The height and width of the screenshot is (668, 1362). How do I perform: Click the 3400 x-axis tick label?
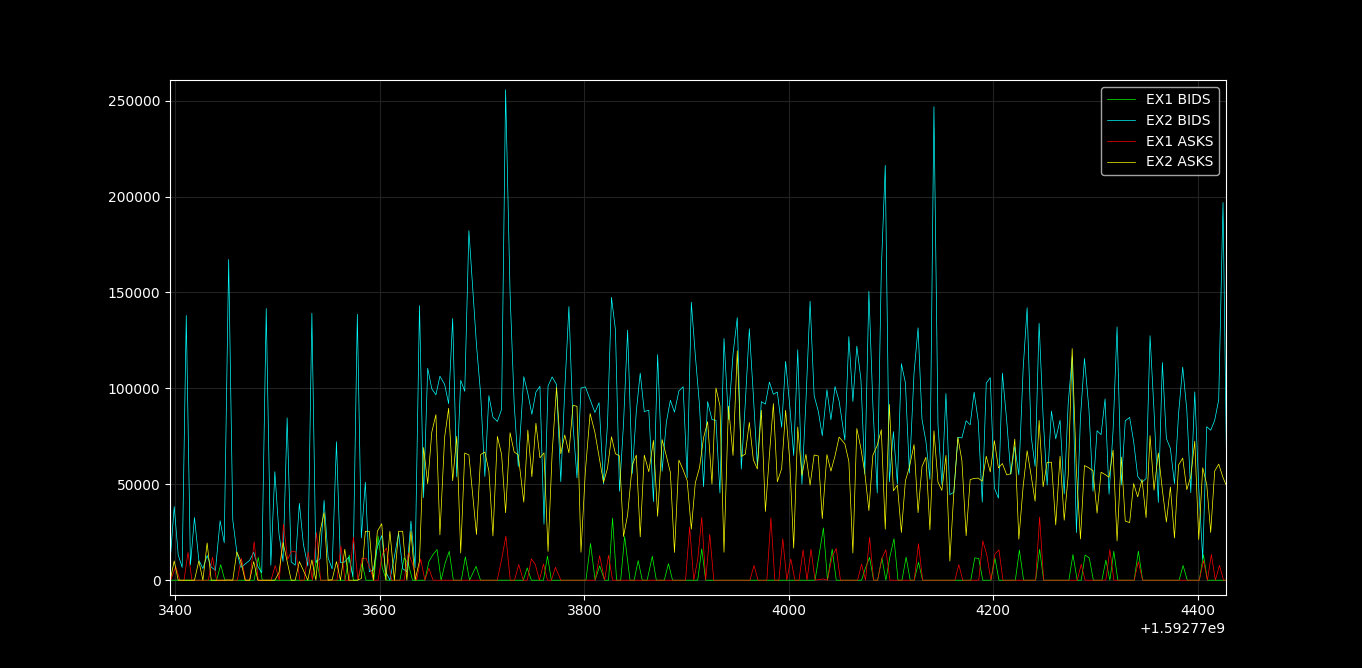tap(174, 609)
